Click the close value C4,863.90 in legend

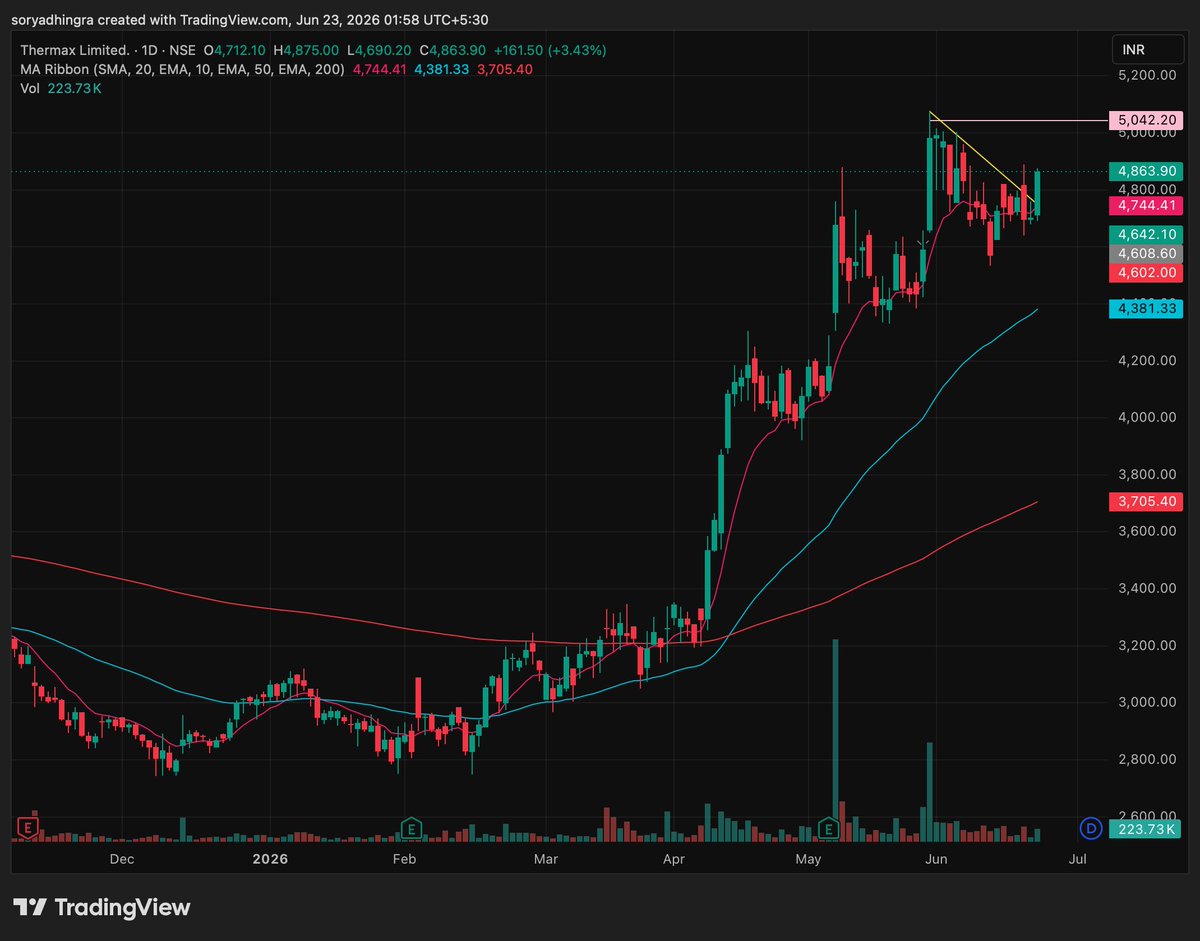(453, 50)
